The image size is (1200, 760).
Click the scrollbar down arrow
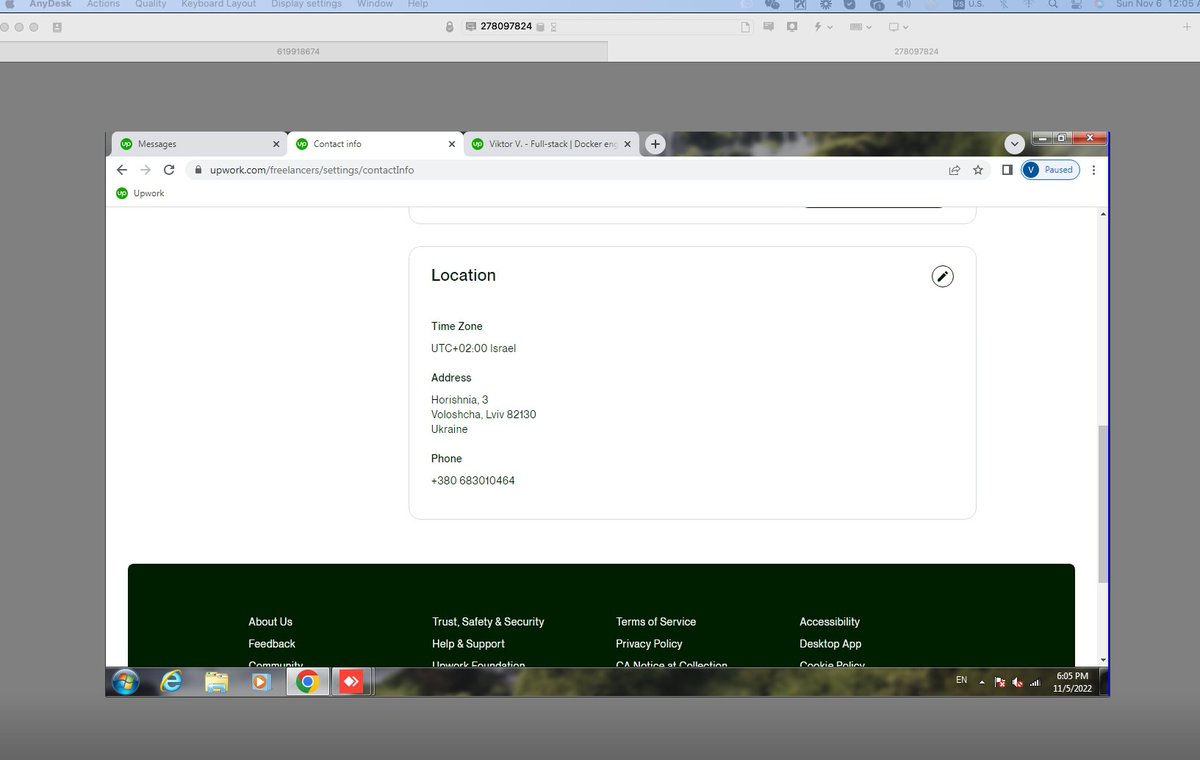pos(1103,660)
